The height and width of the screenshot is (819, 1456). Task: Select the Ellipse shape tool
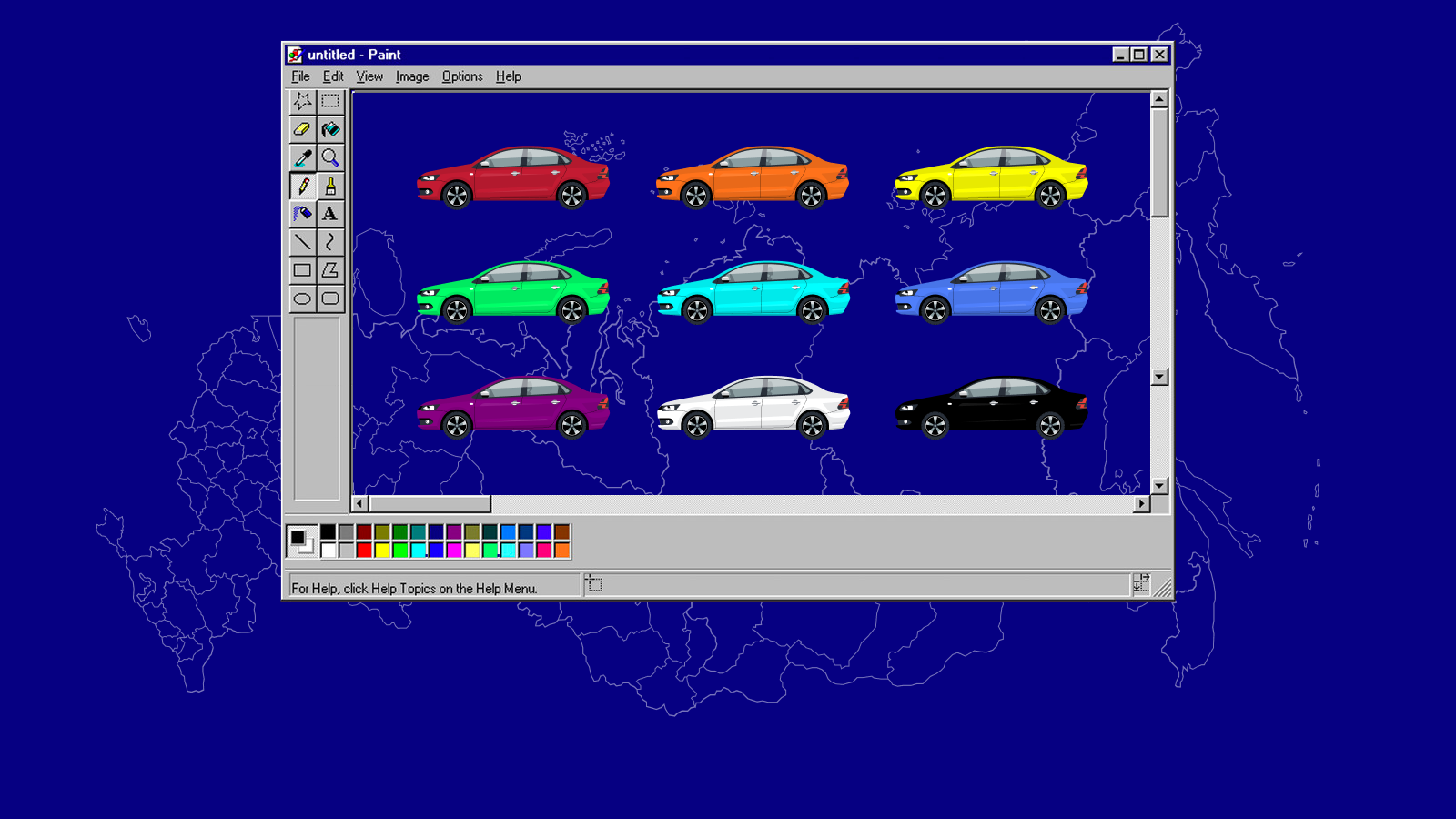(x=302, y=298)
